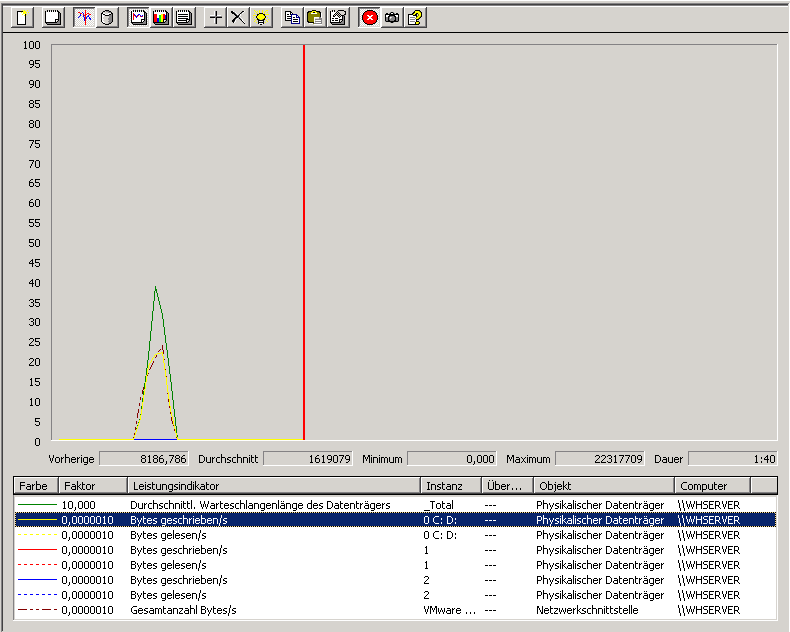The width and height of the screenshot is (790, 632).
Task: Select the Durchschnittl. Warteschlangenlänge des Datenträgers row
Action: pos(396,504)
